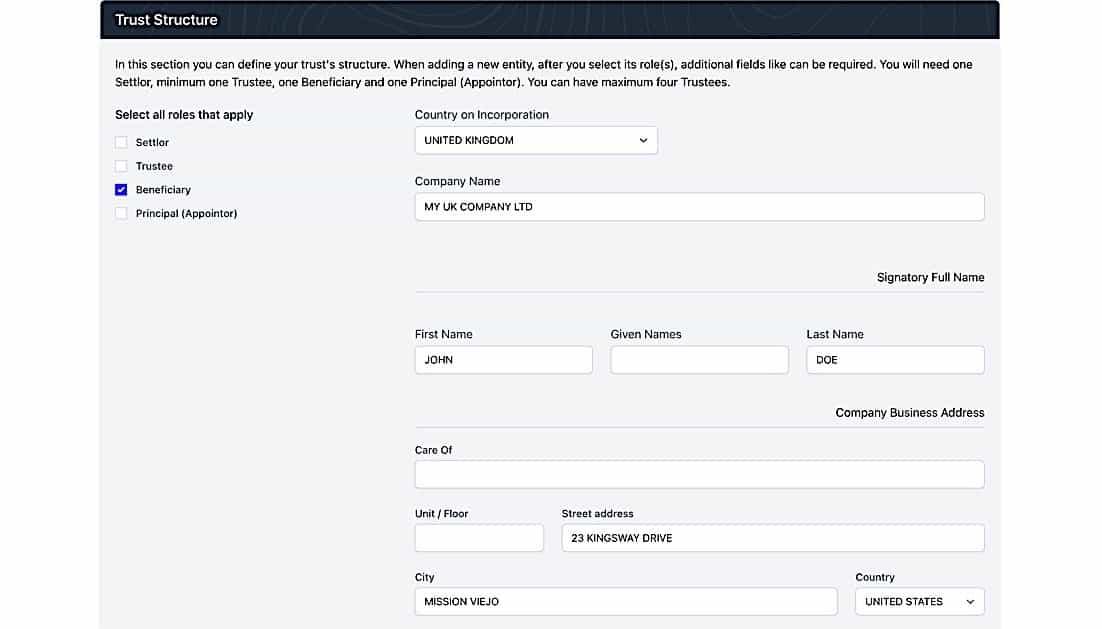Click the Company Name input field
Screen dimensions: 1102x629
[x=699, y=207]
